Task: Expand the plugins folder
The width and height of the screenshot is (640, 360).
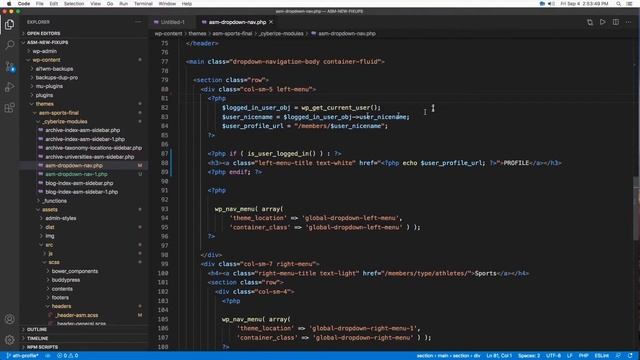Action: [44, 95]
